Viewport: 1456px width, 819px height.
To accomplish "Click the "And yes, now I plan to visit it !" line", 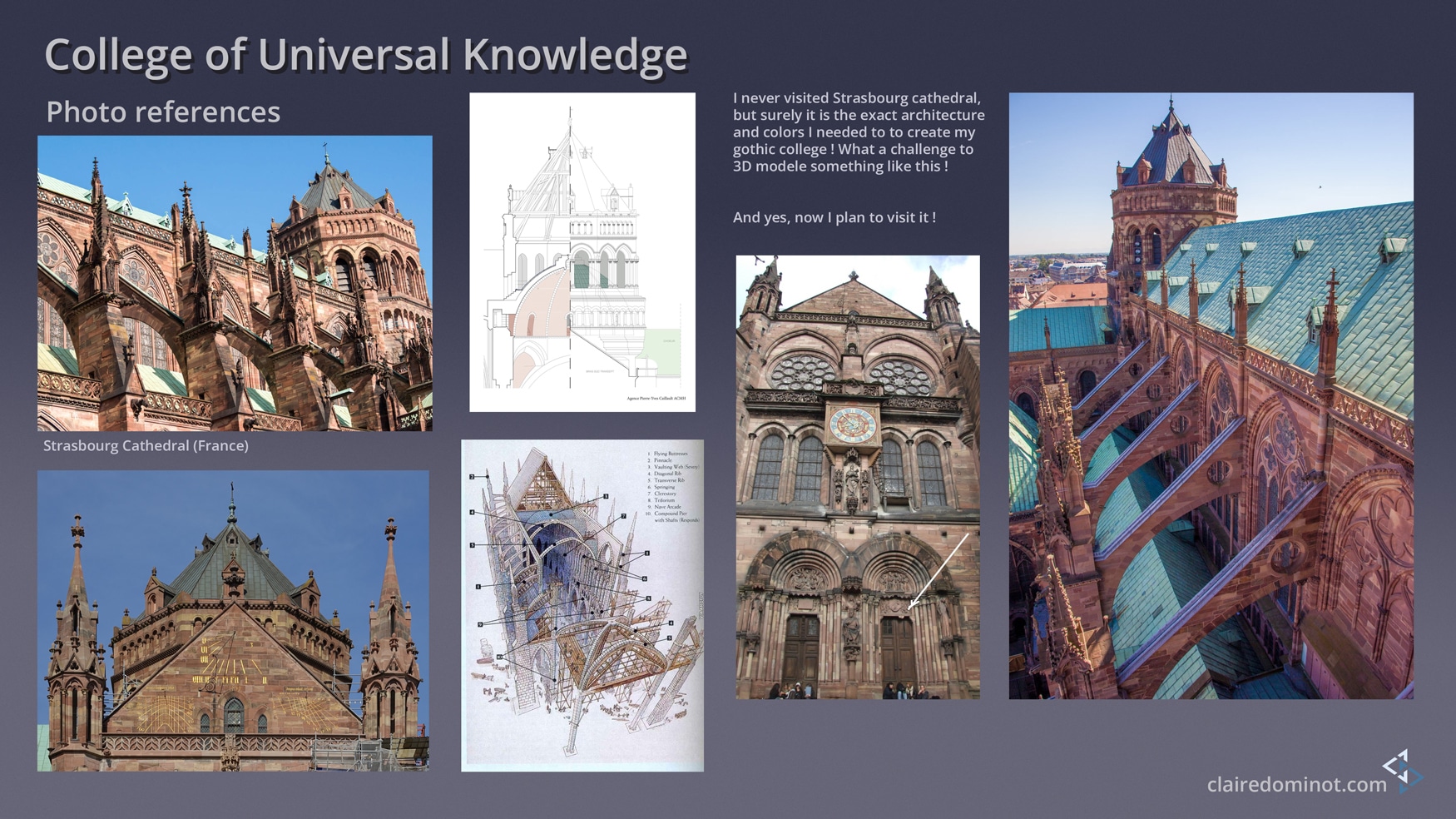I will (834, 217).
